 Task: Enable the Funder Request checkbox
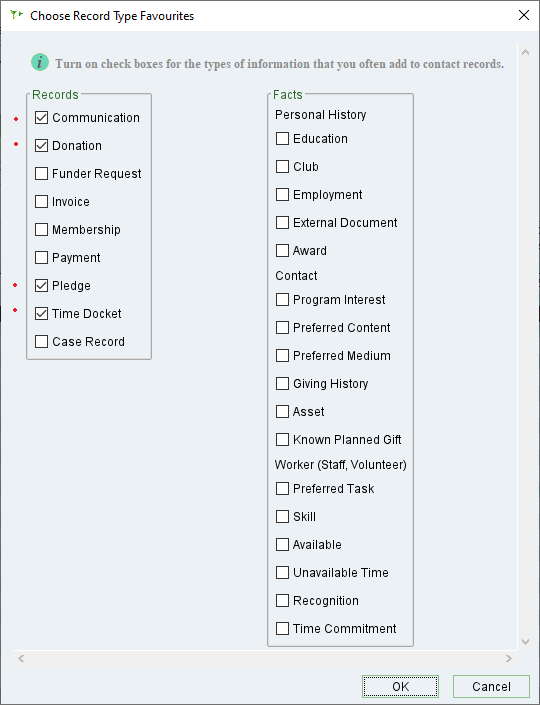(x=41, y=174)
